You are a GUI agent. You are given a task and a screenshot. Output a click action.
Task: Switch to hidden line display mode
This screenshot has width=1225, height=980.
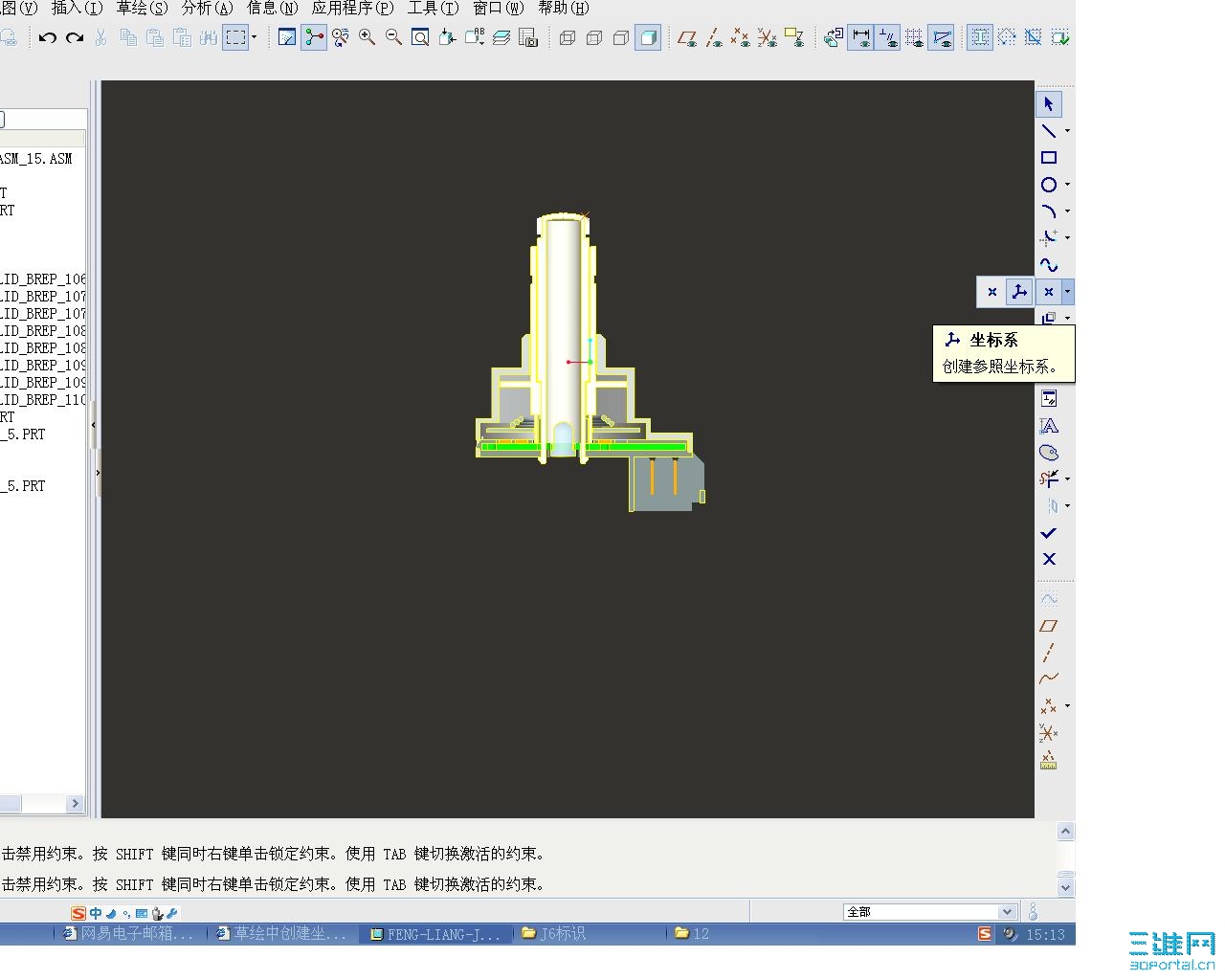point(594,37)
